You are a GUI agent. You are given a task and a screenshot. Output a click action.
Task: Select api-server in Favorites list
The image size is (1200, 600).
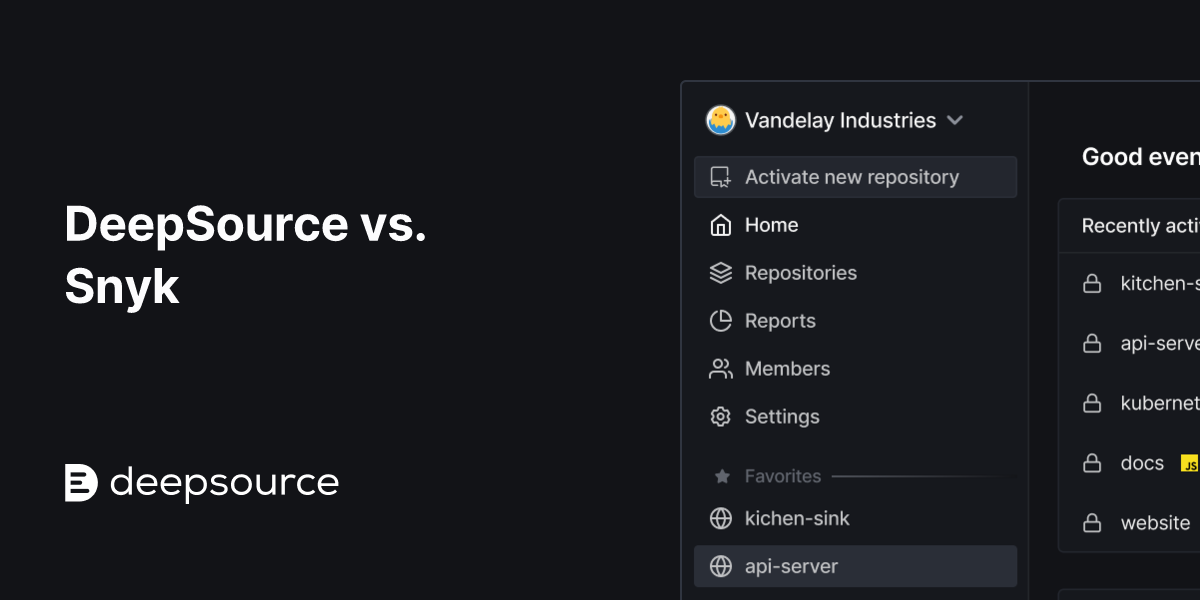tap(791, 566)
